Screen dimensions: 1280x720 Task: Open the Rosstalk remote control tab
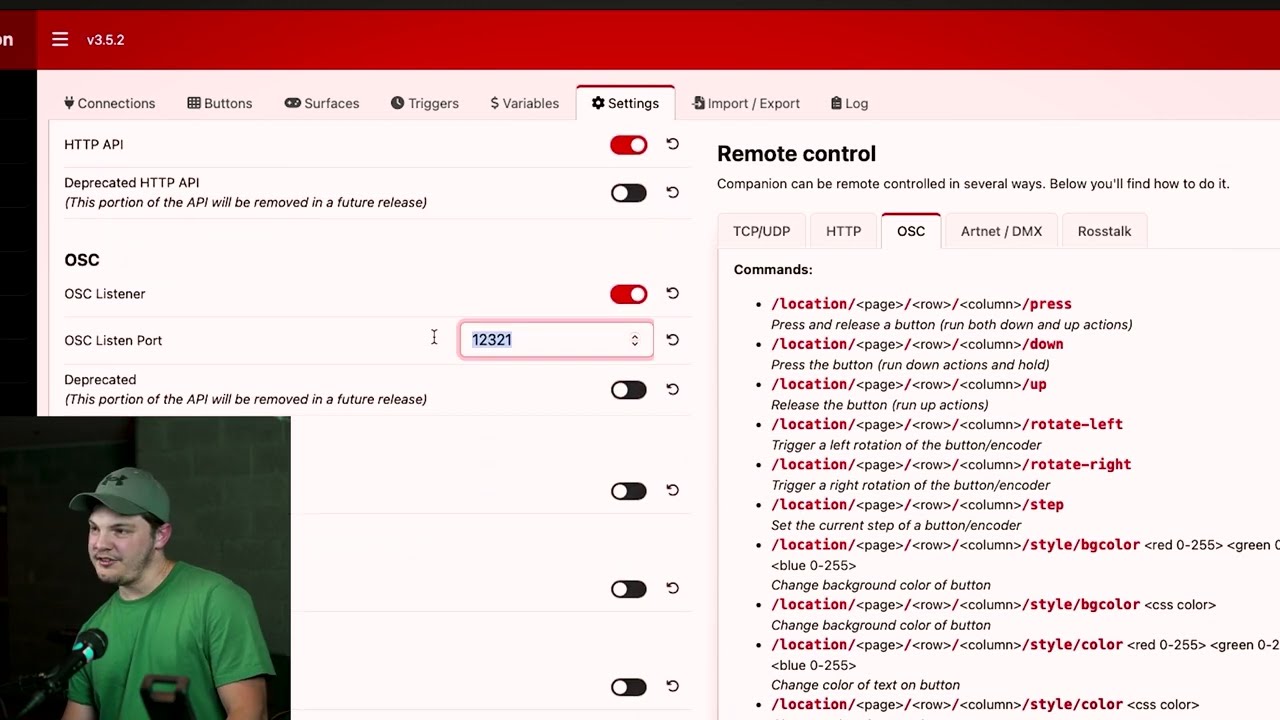[x=1104, y=231]
